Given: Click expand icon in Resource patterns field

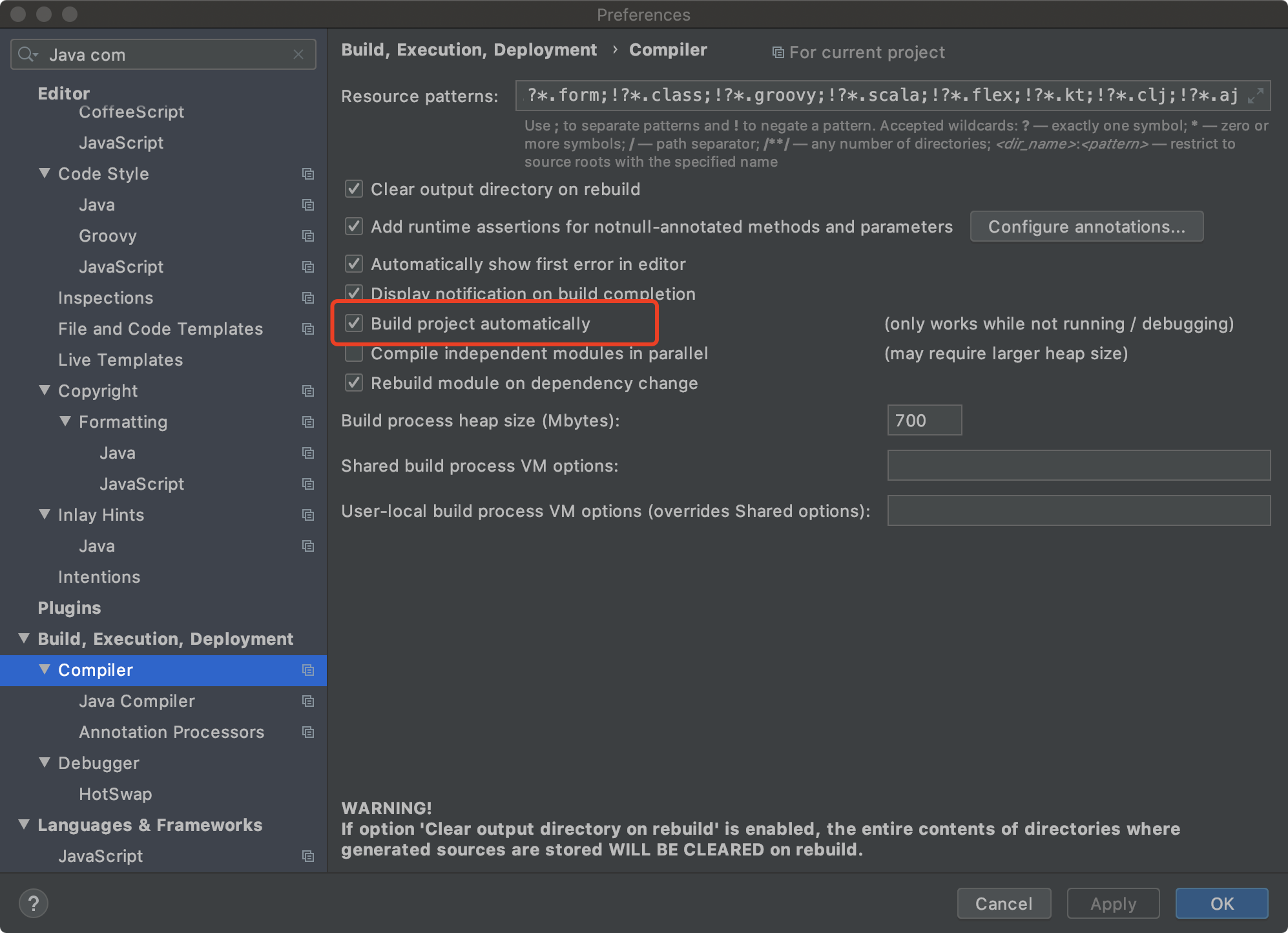Looking at the screenshot, I should pyautogui.click(x=1255, y=96).
